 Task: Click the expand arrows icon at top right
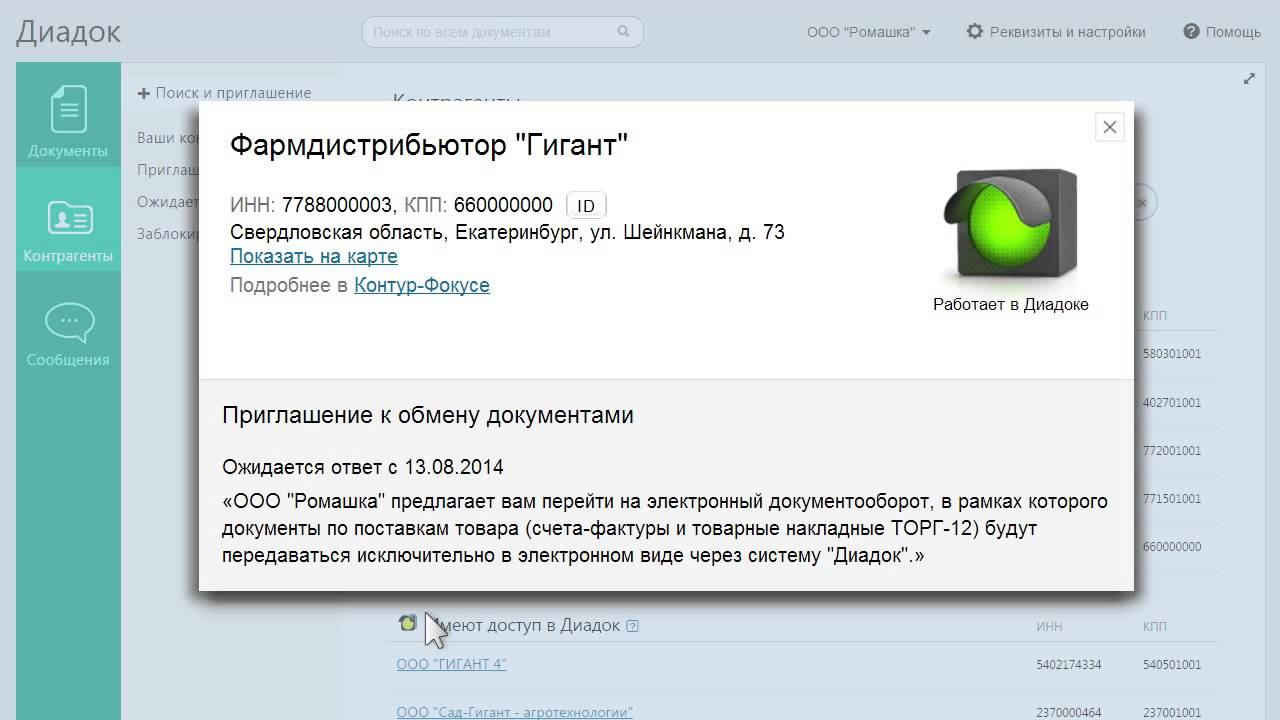coord(1249,79)
